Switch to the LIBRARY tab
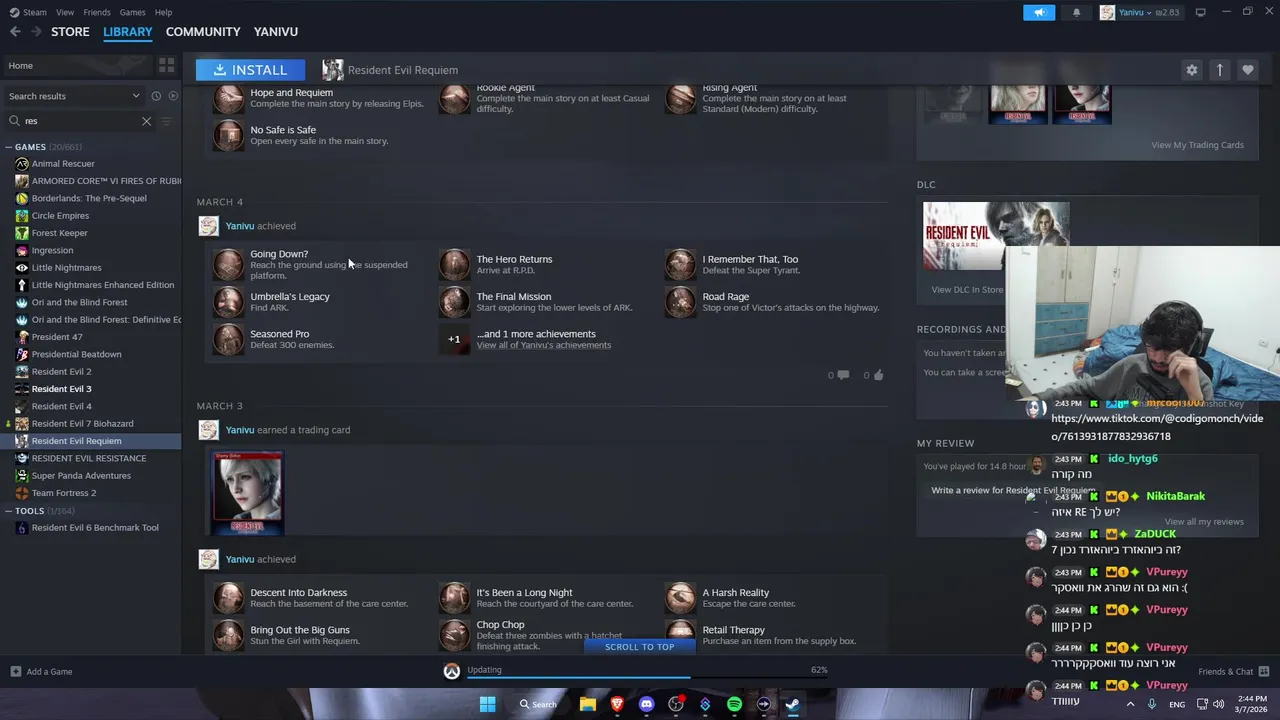1280x720 pixels. click(128, 32)
